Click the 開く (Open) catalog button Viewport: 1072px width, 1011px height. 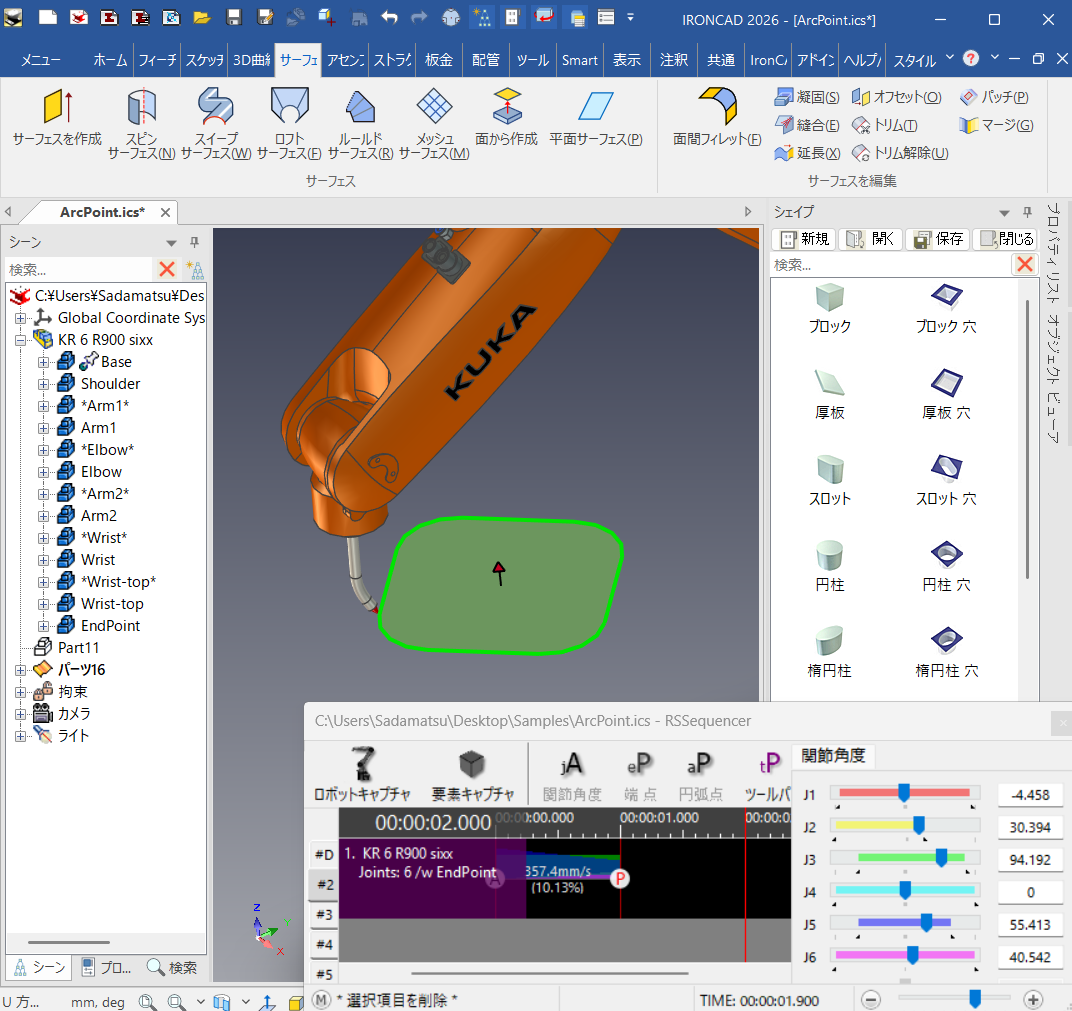870,239
